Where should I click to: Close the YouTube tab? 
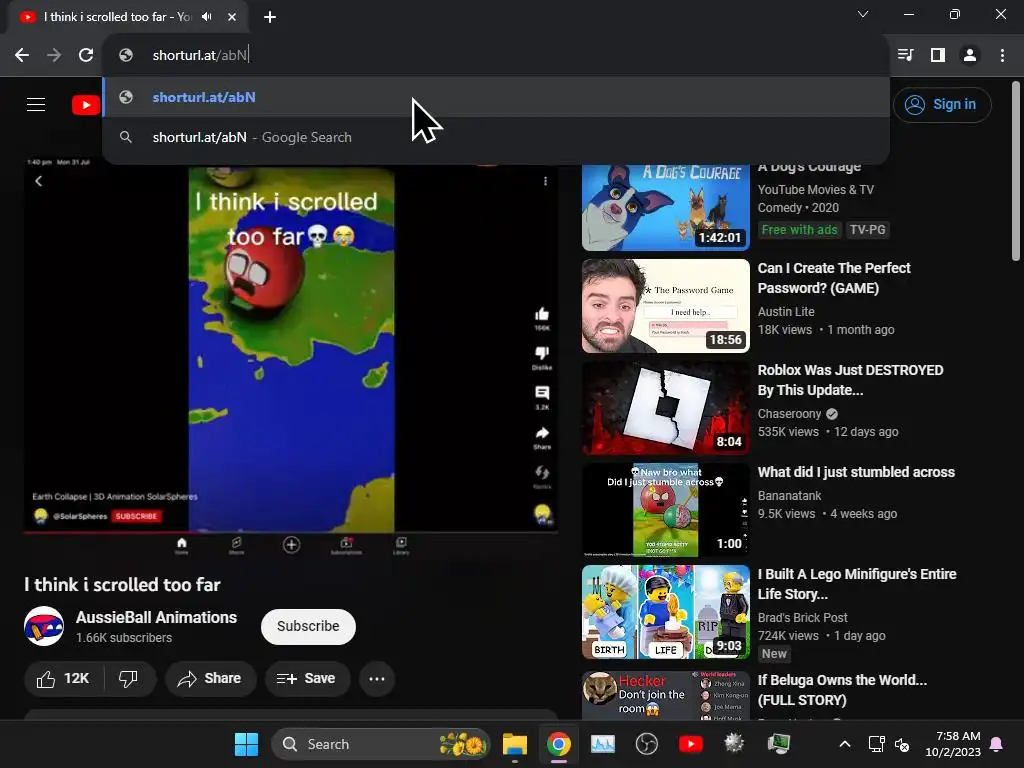click(232, 17)
